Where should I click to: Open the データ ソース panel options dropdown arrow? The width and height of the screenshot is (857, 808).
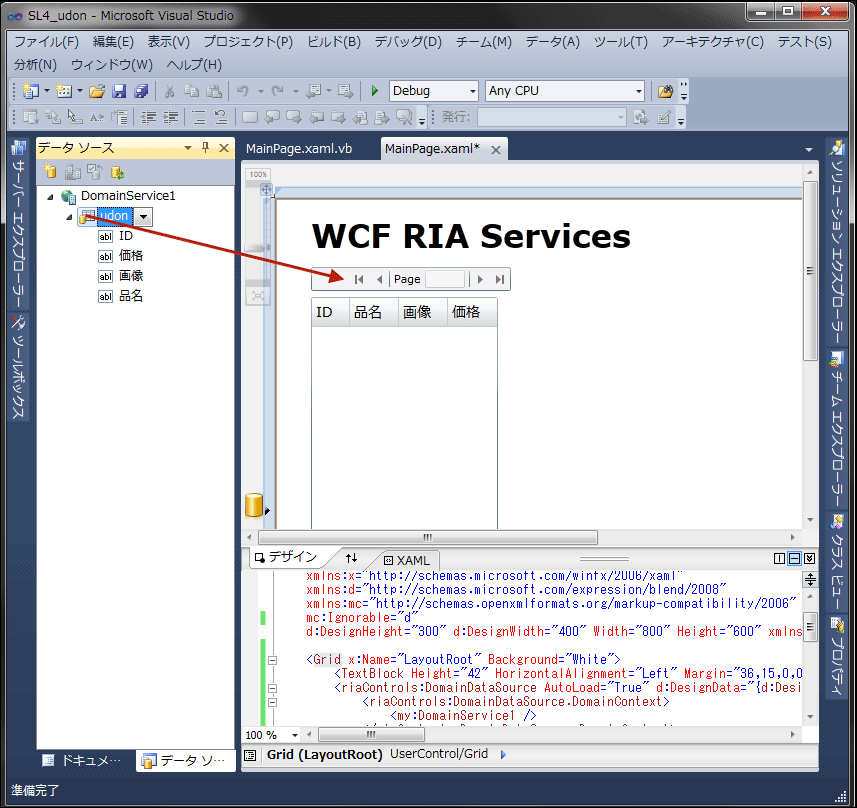click(188, 148)
